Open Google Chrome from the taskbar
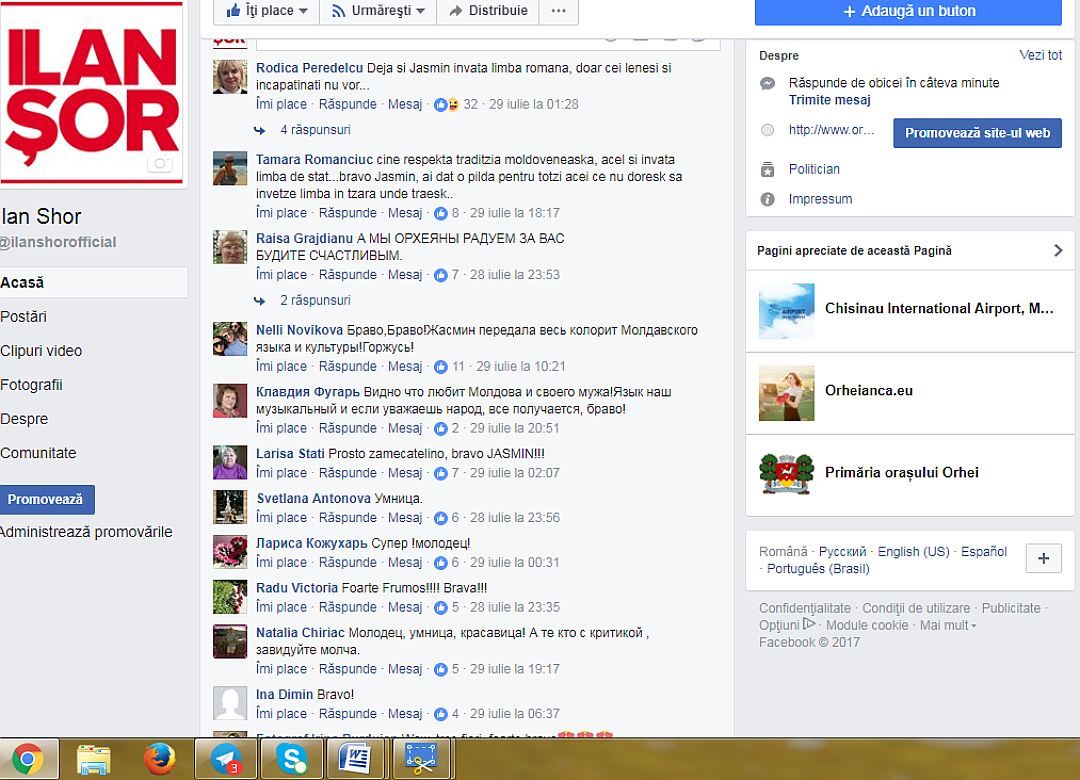1080x780 pixels. point(28,759)
